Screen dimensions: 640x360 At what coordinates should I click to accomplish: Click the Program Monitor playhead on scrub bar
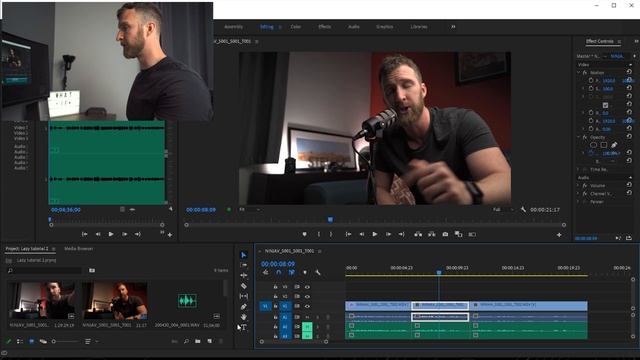coord(330,220)
